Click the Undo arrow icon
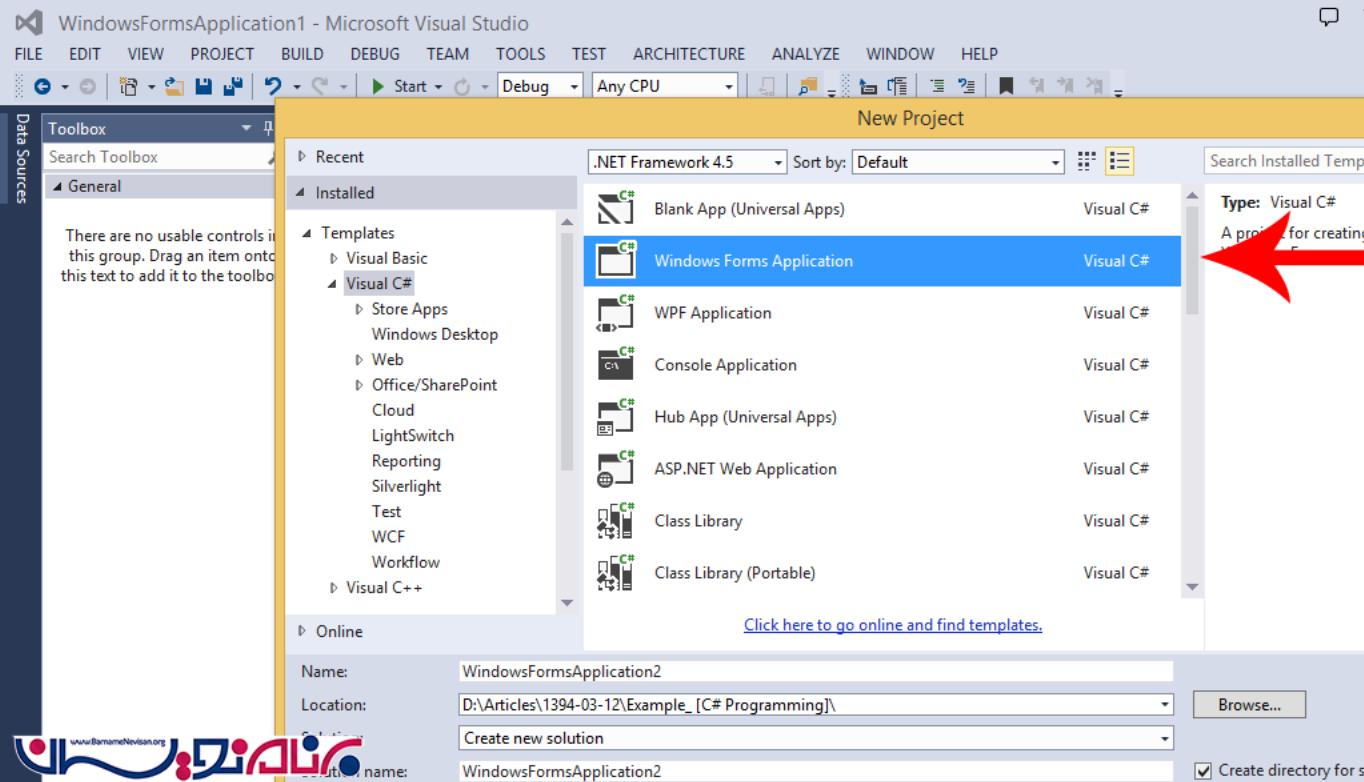This screenshot has height=782, width=1364. click(273, 87)
